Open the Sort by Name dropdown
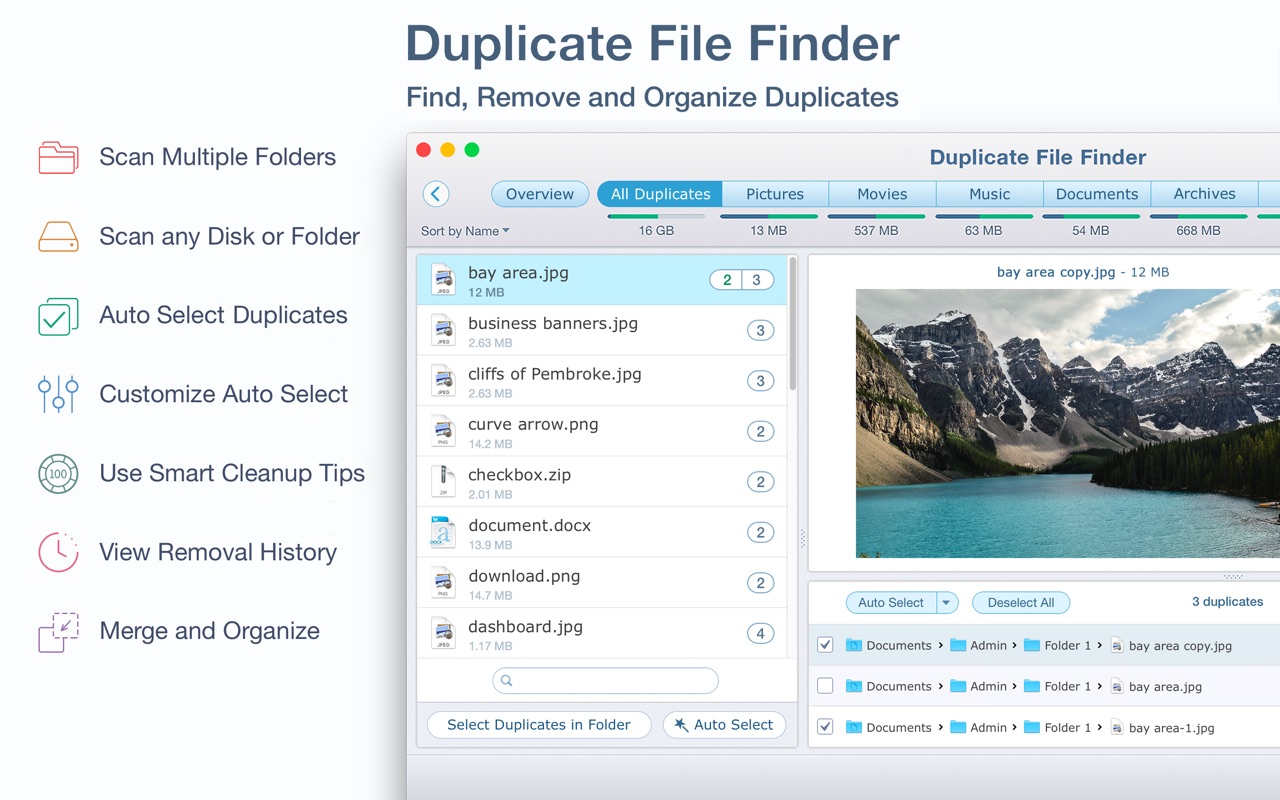The height and width of the screenshot is (800, 1280). pos(465,231)
